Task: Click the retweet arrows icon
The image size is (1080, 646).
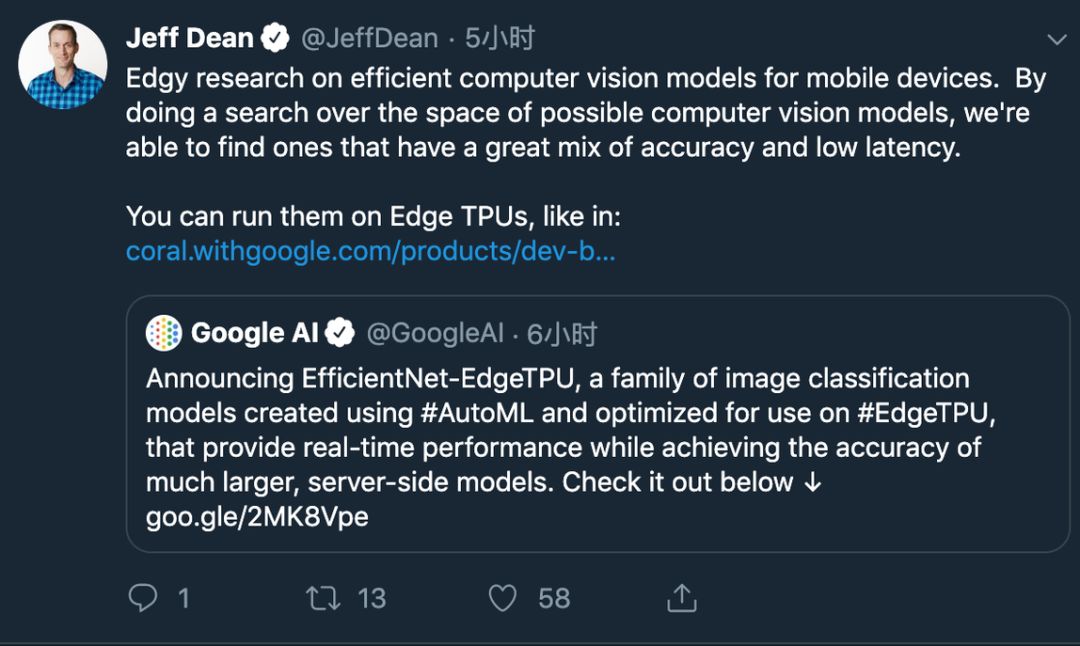Action: click(x=323, y=598)
